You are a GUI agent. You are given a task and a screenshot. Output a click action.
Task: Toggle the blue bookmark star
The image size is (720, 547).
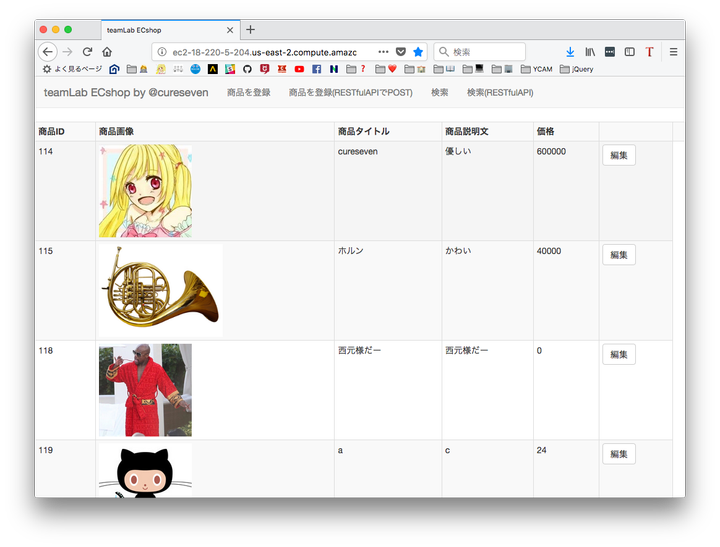[x=418, y=52]
